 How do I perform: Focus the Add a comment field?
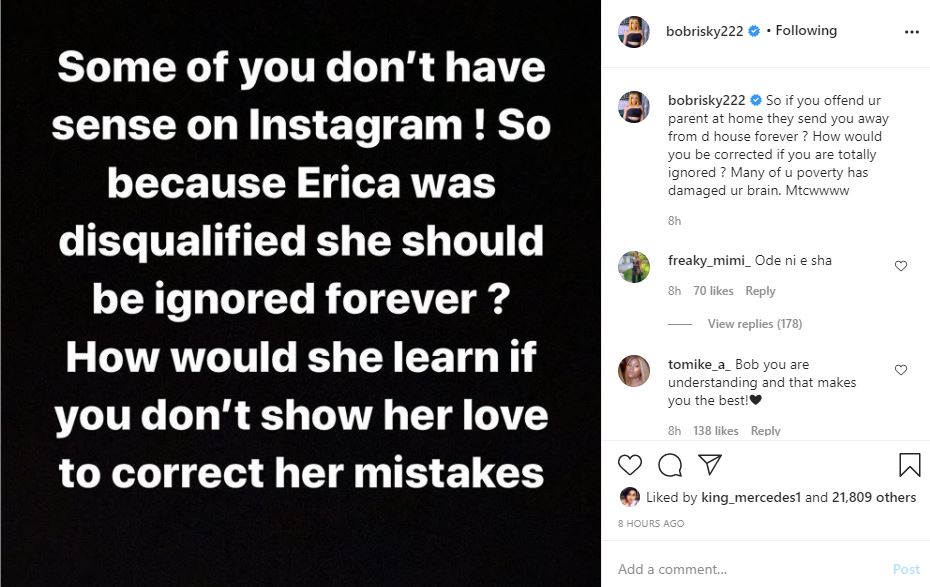(740, 569)
